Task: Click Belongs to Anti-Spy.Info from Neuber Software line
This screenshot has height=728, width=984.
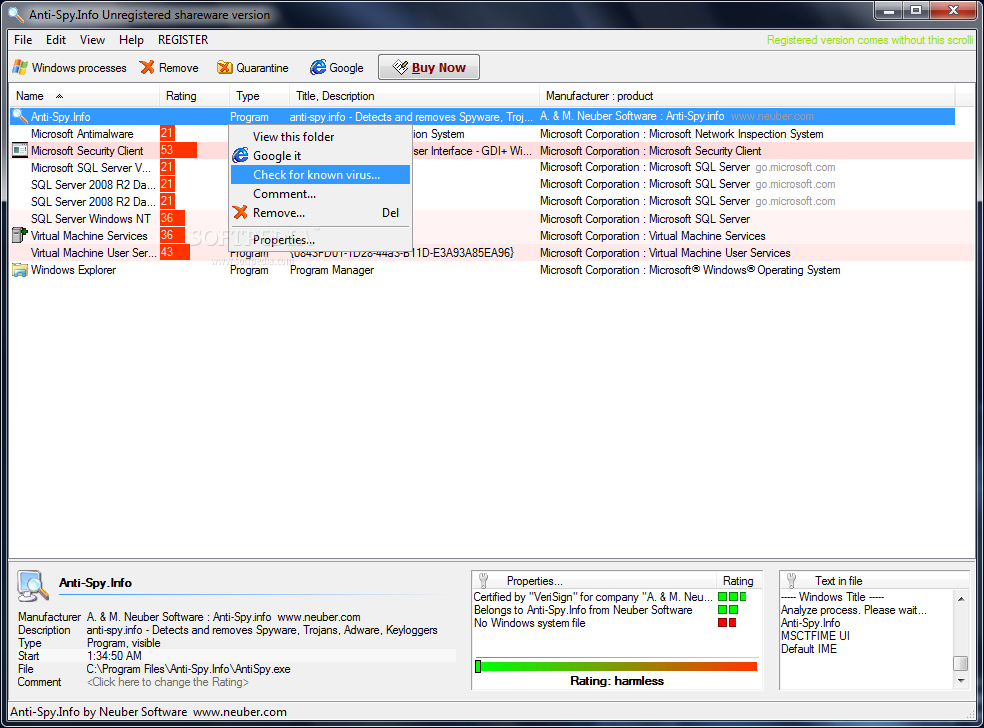Action: (x=583, y=610)
